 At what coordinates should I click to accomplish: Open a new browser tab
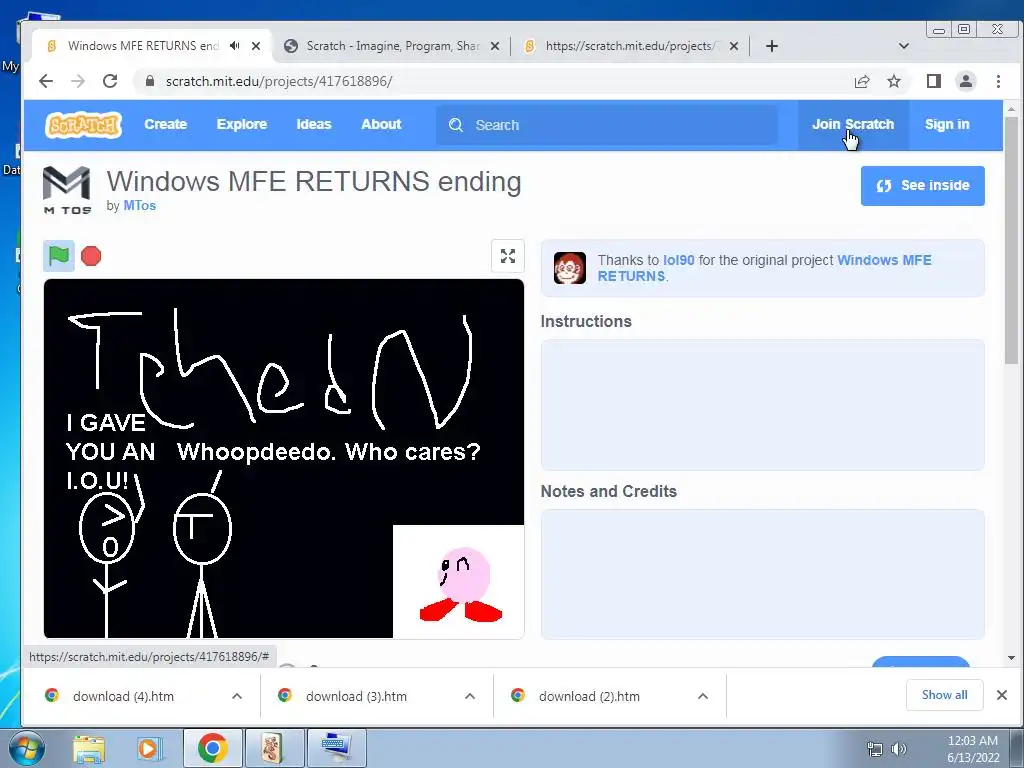[x=772, y=46]
